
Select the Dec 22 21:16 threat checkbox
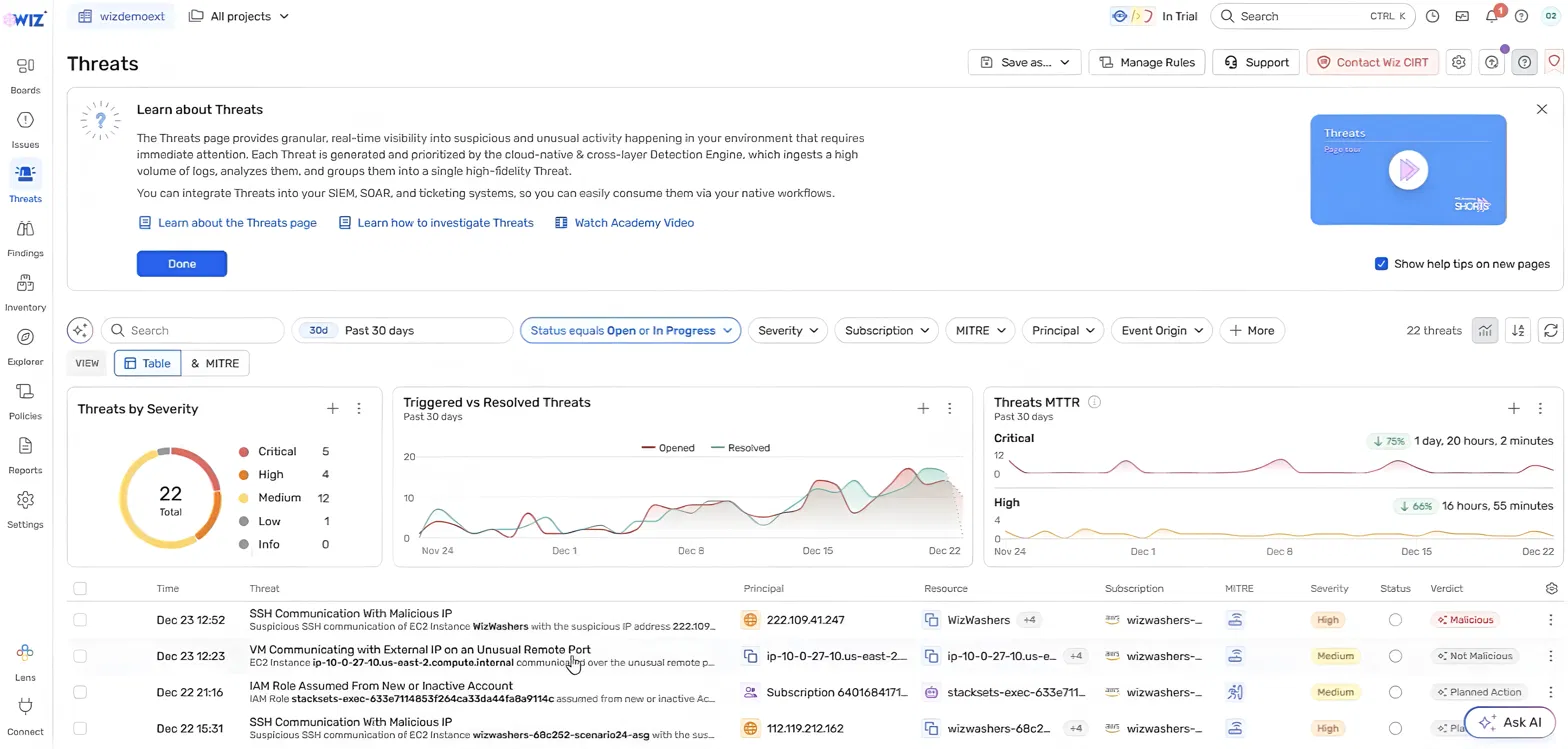click(x=80, y=692)
